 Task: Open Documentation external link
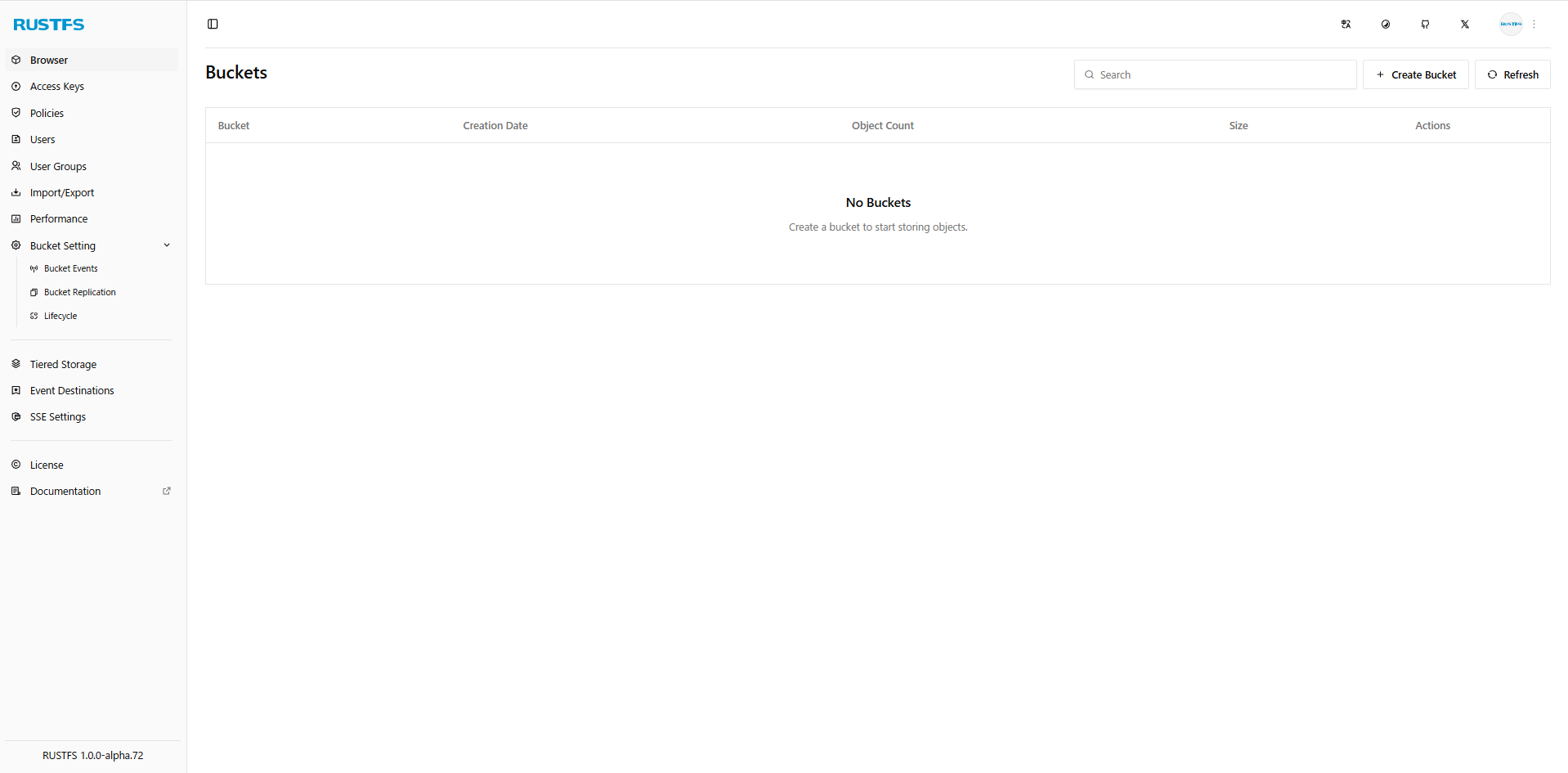[x=92, y=491]
